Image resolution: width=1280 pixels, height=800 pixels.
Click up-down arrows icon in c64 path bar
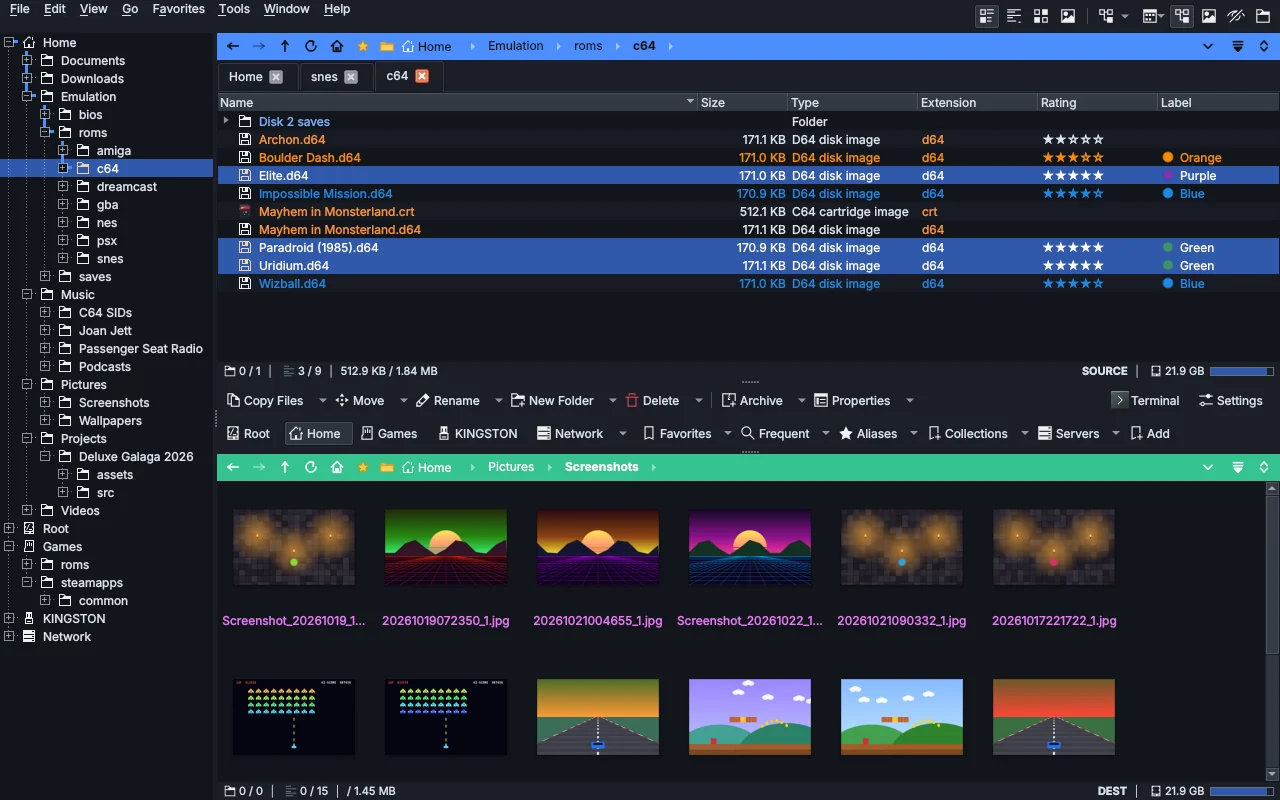point(1263,46)
